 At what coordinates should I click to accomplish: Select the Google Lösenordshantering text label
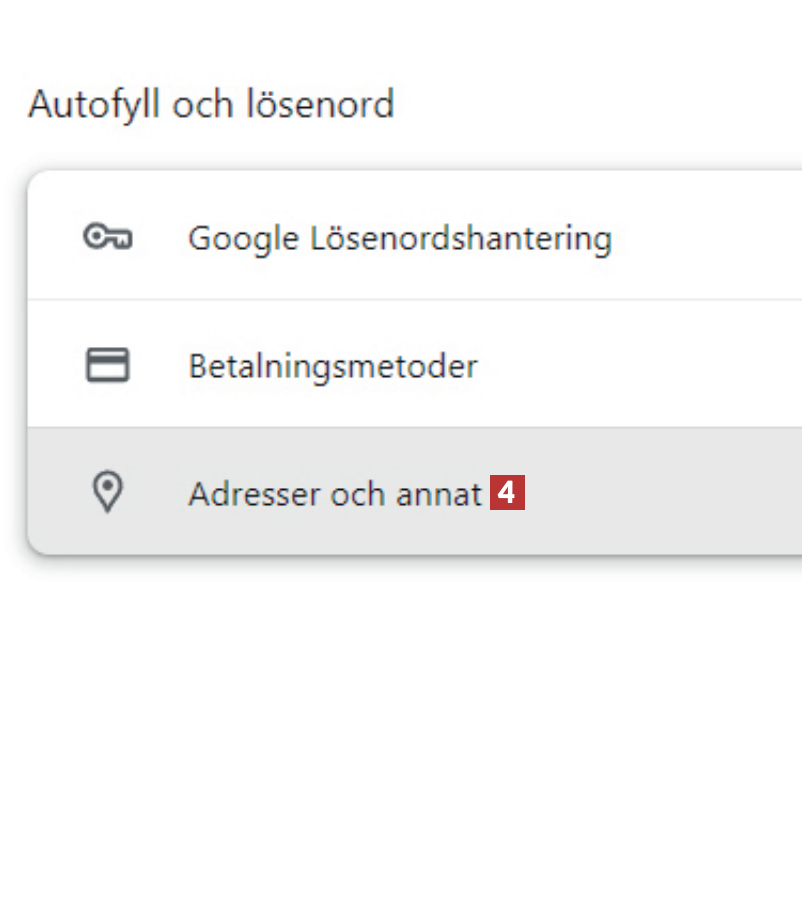click(x=399, y=238)
